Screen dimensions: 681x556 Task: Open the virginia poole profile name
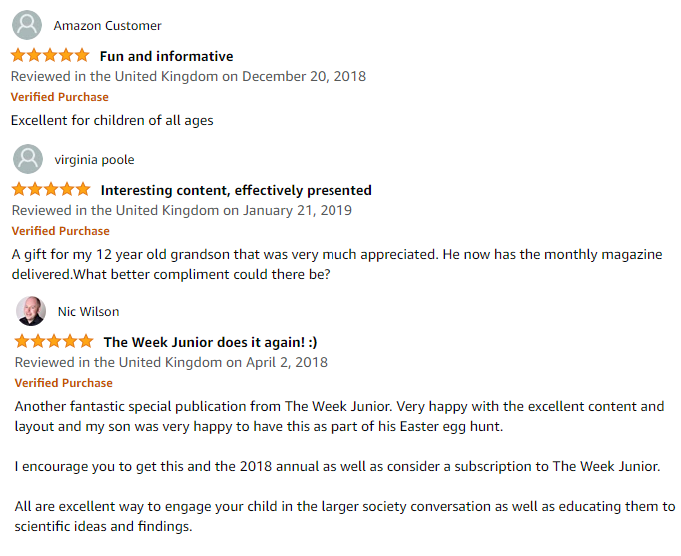tap(94, 160)
